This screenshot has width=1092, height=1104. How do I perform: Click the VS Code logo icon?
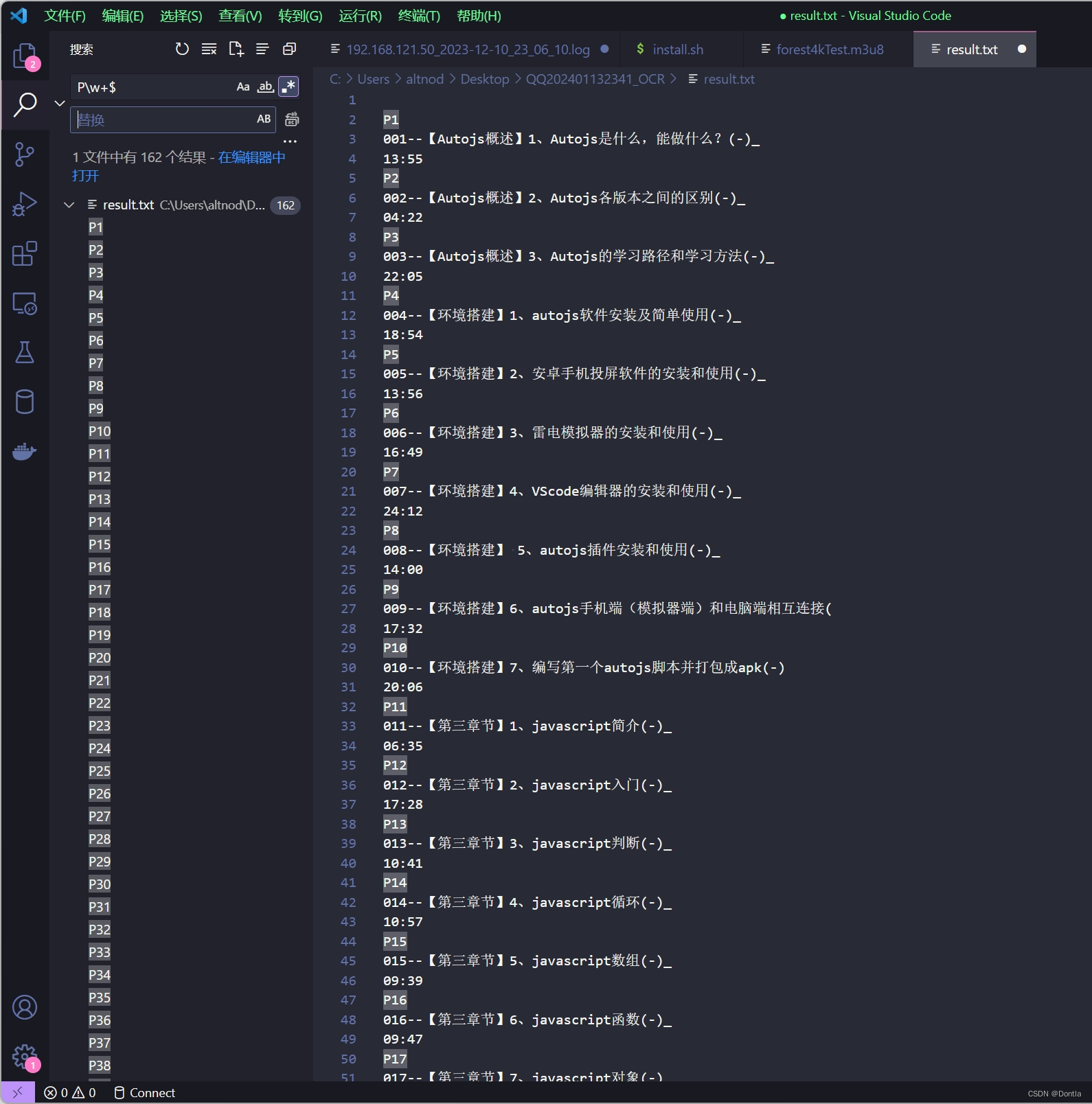(19, 15)
